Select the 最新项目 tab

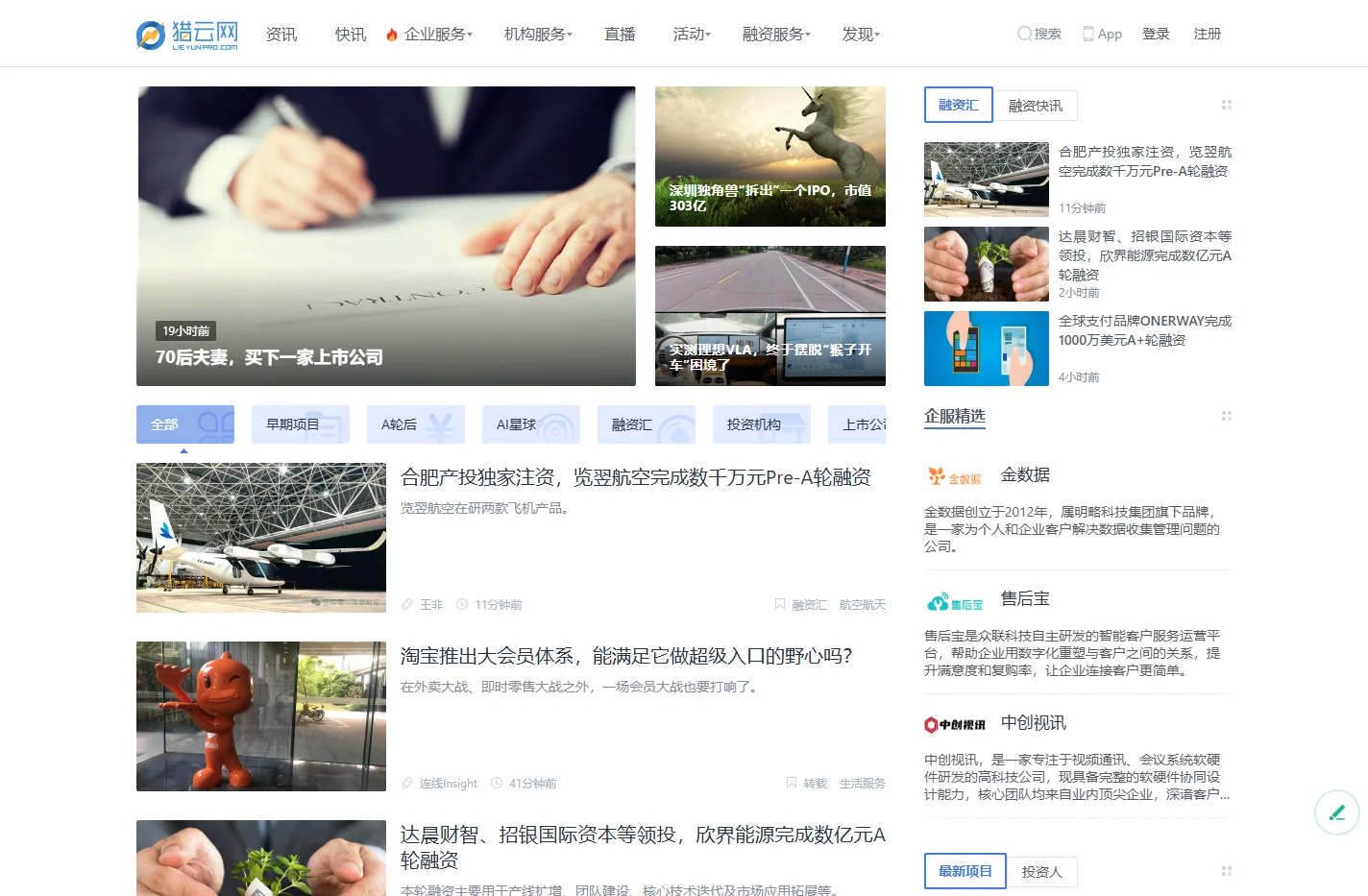point(965,871)
